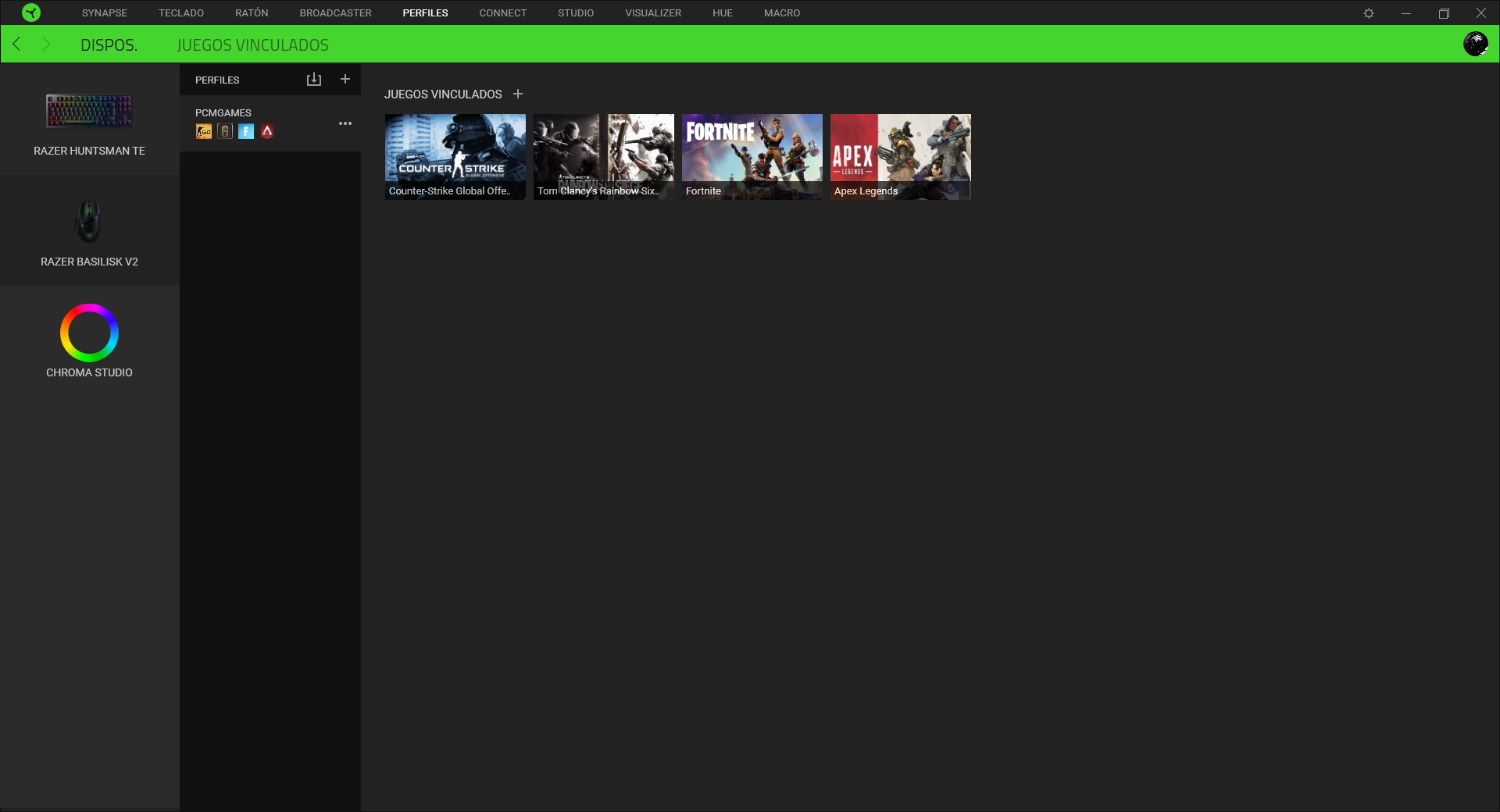The image size is (1500, 812).
Task: Click the Apex Legends icon under PCMGAMES
Action: (267, 131)
